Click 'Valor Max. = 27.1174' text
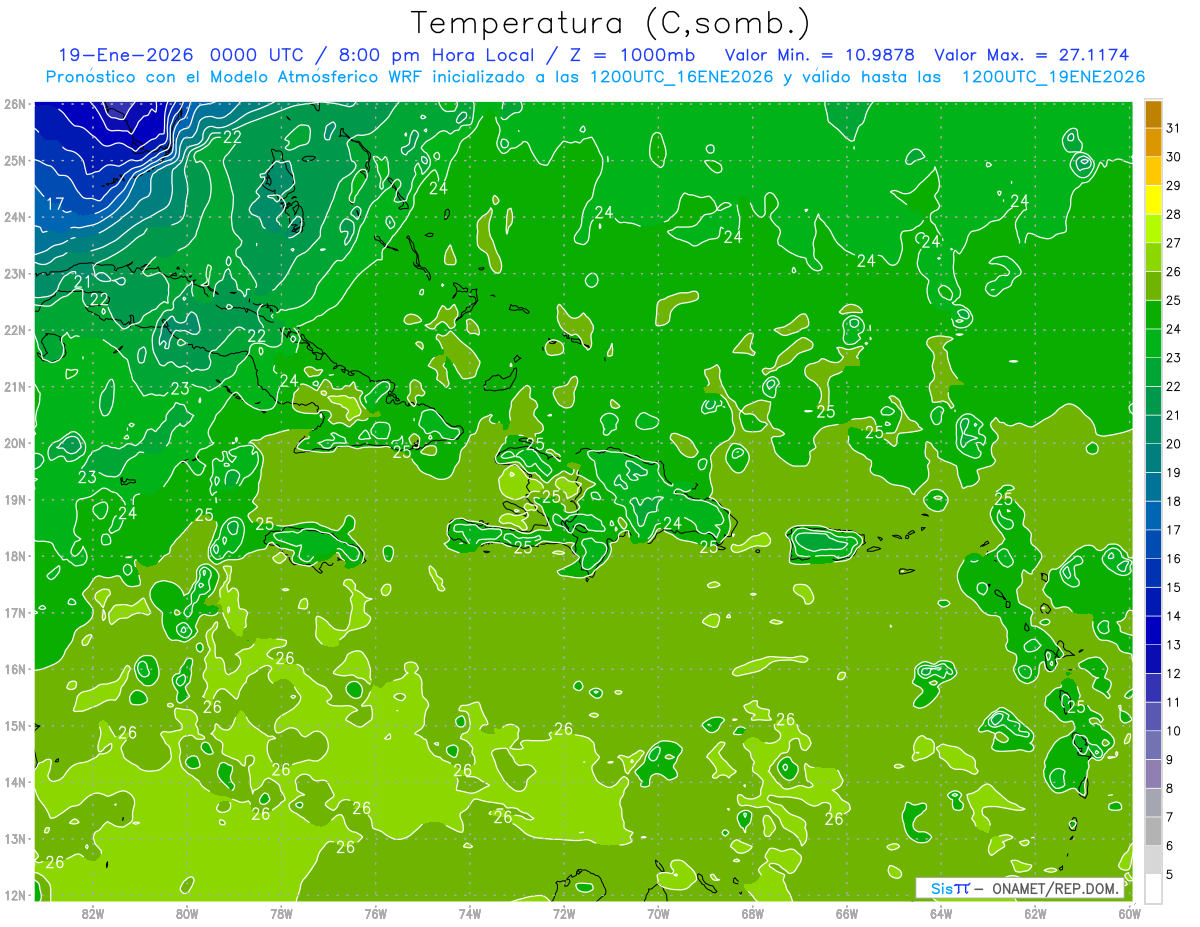The width and height of the screenshot is (1200, 927). (1032, 55)
